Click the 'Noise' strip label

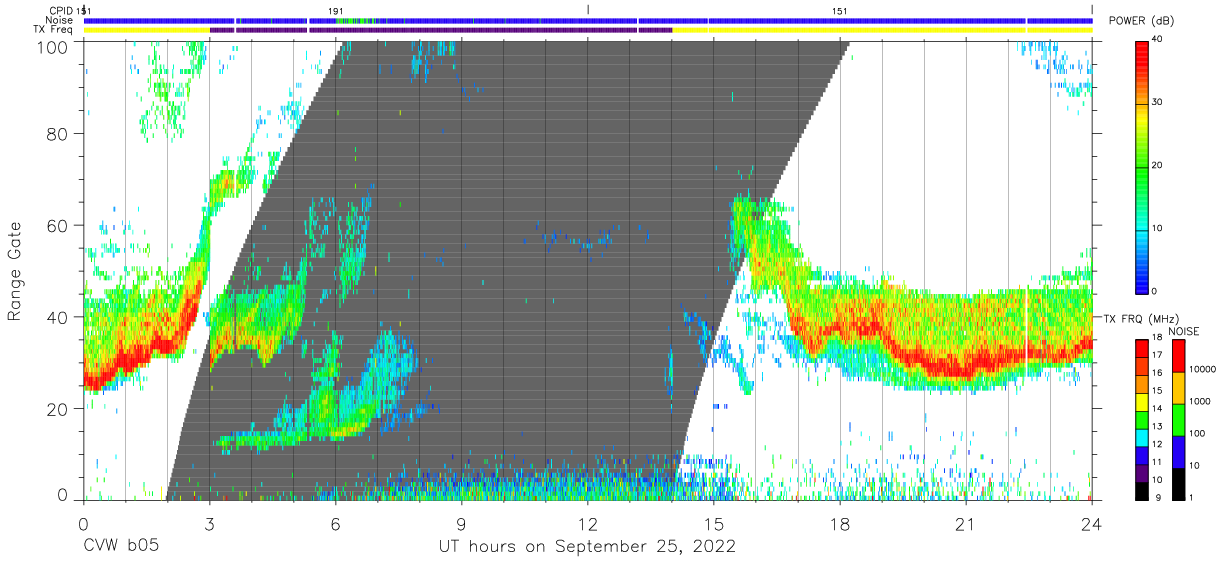point(61,20)
